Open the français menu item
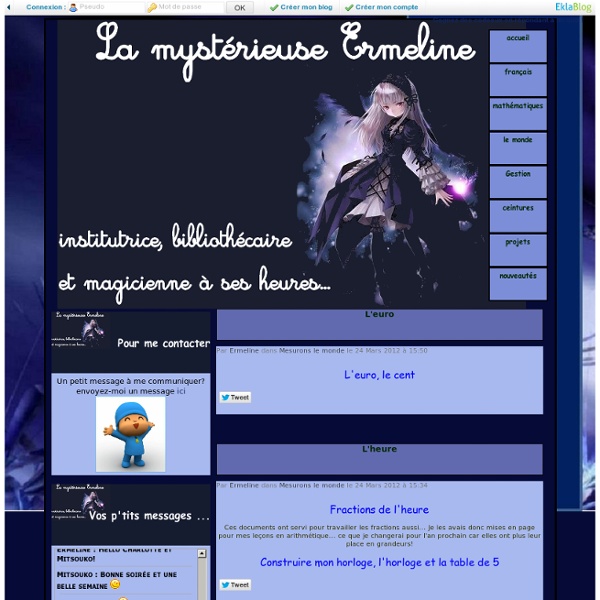Image resolution: width=600 pixels, height=600 pixels. click(x=518, y=80)
